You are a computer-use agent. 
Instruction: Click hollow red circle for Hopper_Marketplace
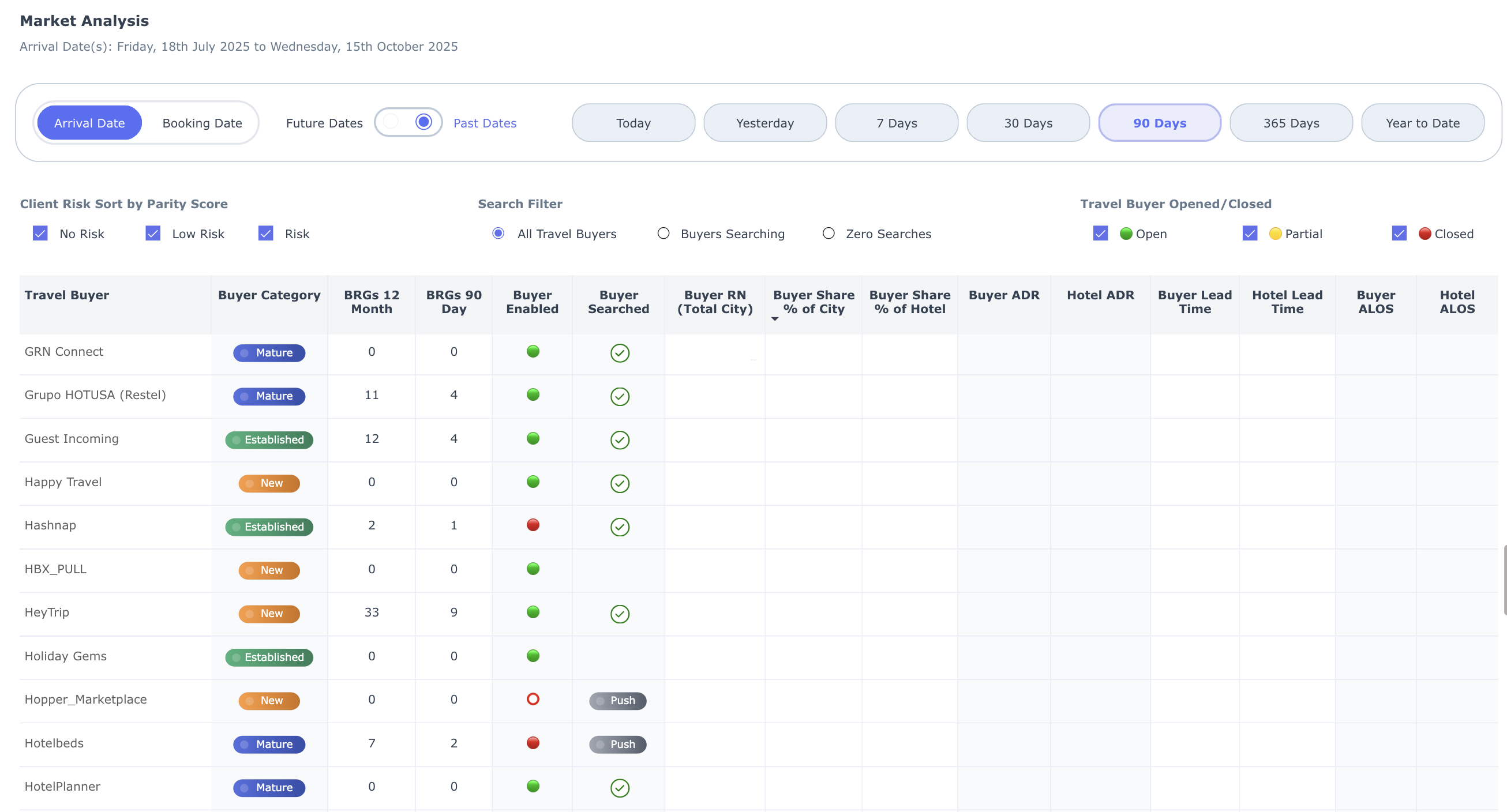point(533,699)
